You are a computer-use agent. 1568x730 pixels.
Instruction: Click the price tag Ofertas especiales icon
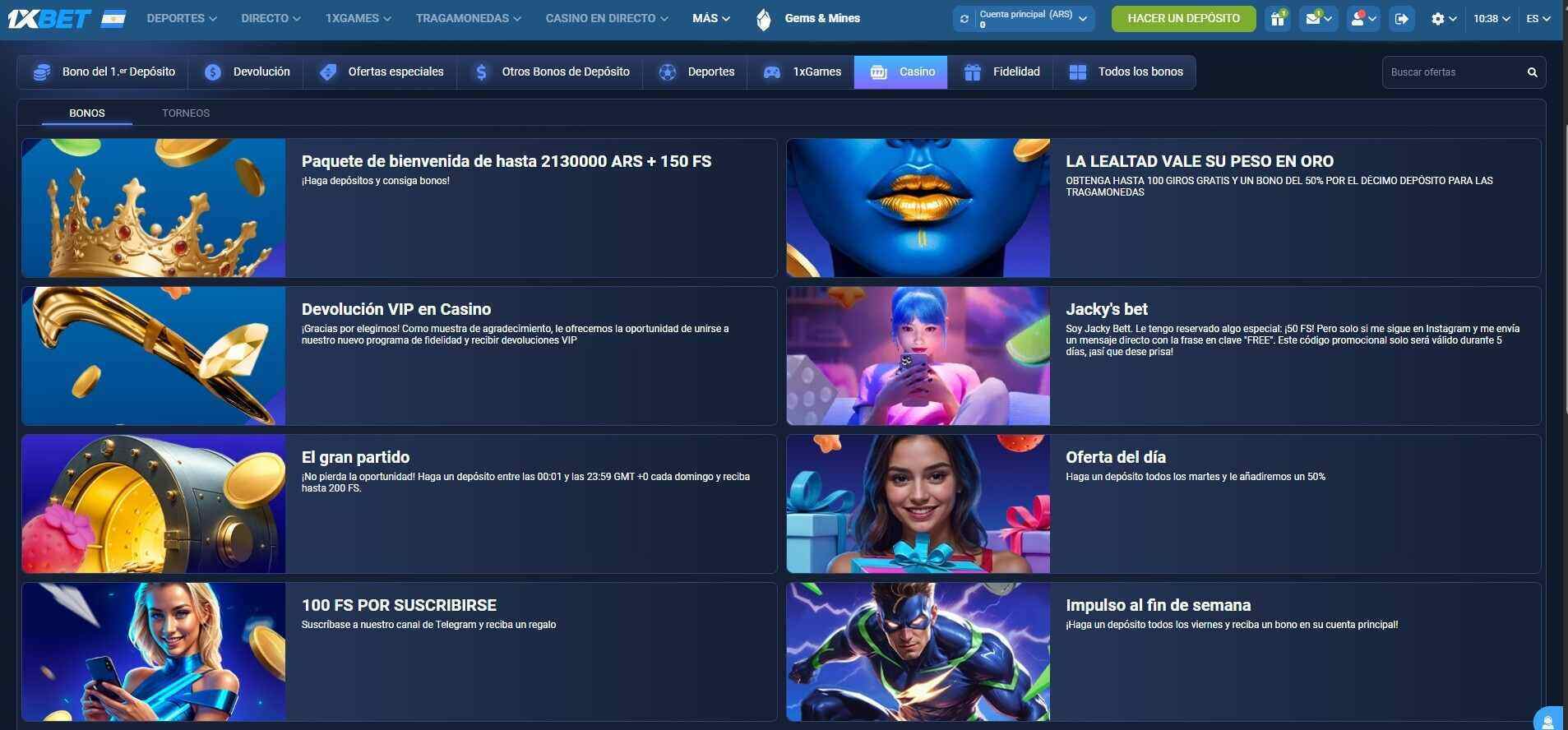tap(328, 72)
